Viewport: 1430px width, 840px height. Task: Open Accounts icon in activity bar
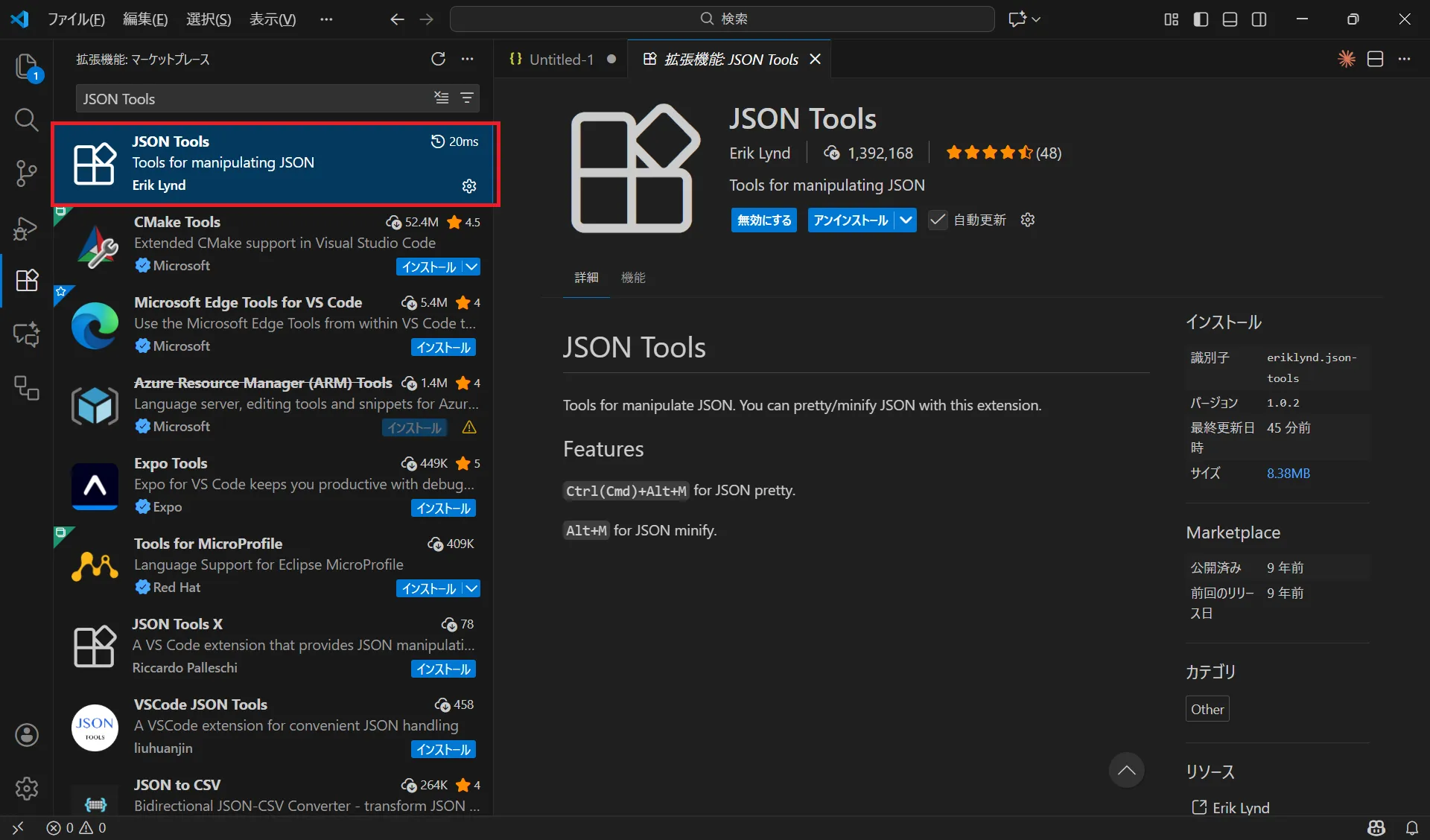click(x=26, y=735)
